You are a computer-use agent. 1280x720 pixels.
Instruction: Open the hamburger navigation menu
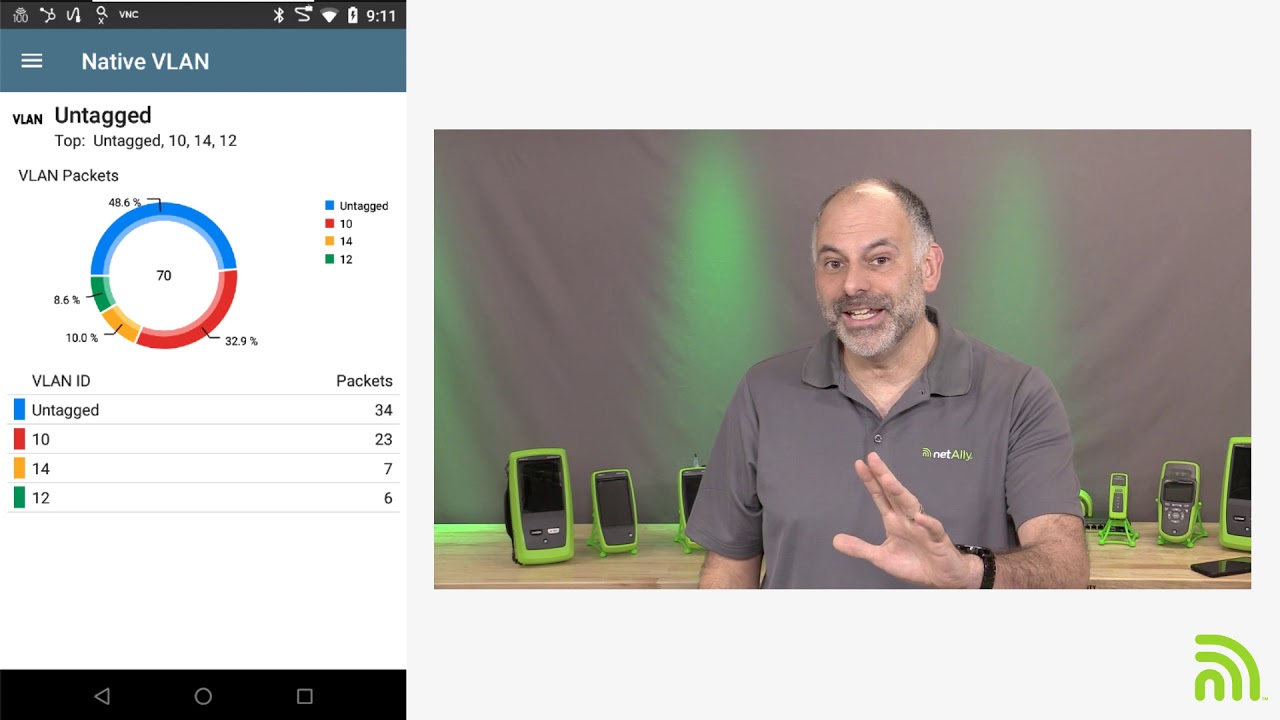[32, 61]
